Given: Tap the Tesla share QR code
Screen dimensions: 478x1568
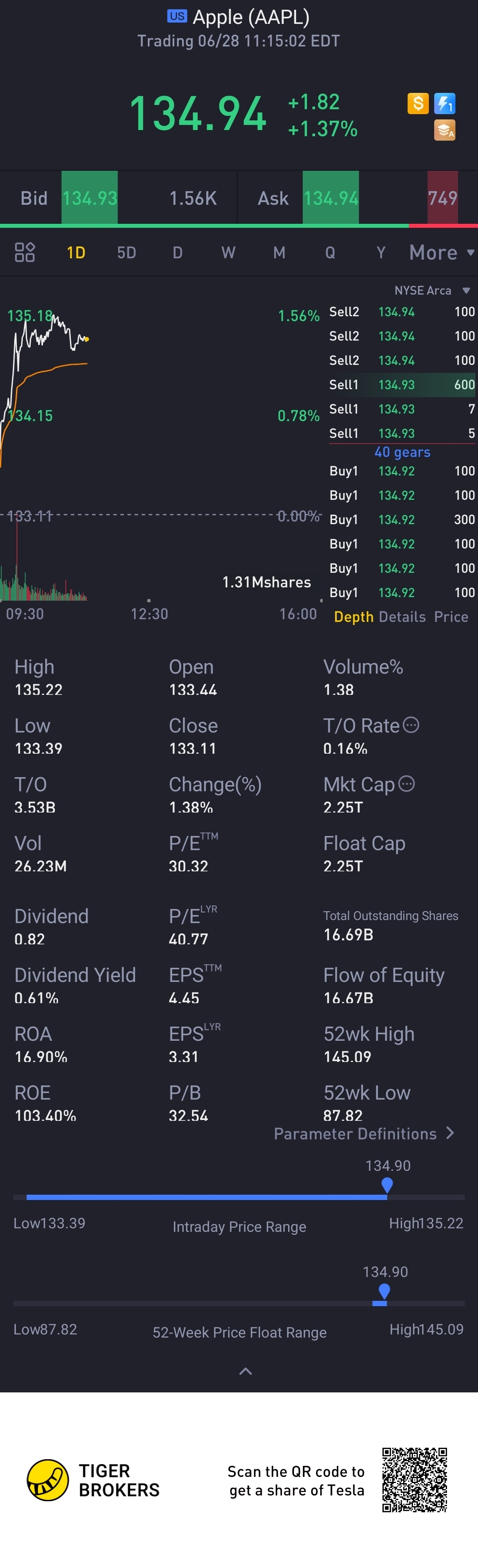Looking at the screenshot, I should (415, 1480).
